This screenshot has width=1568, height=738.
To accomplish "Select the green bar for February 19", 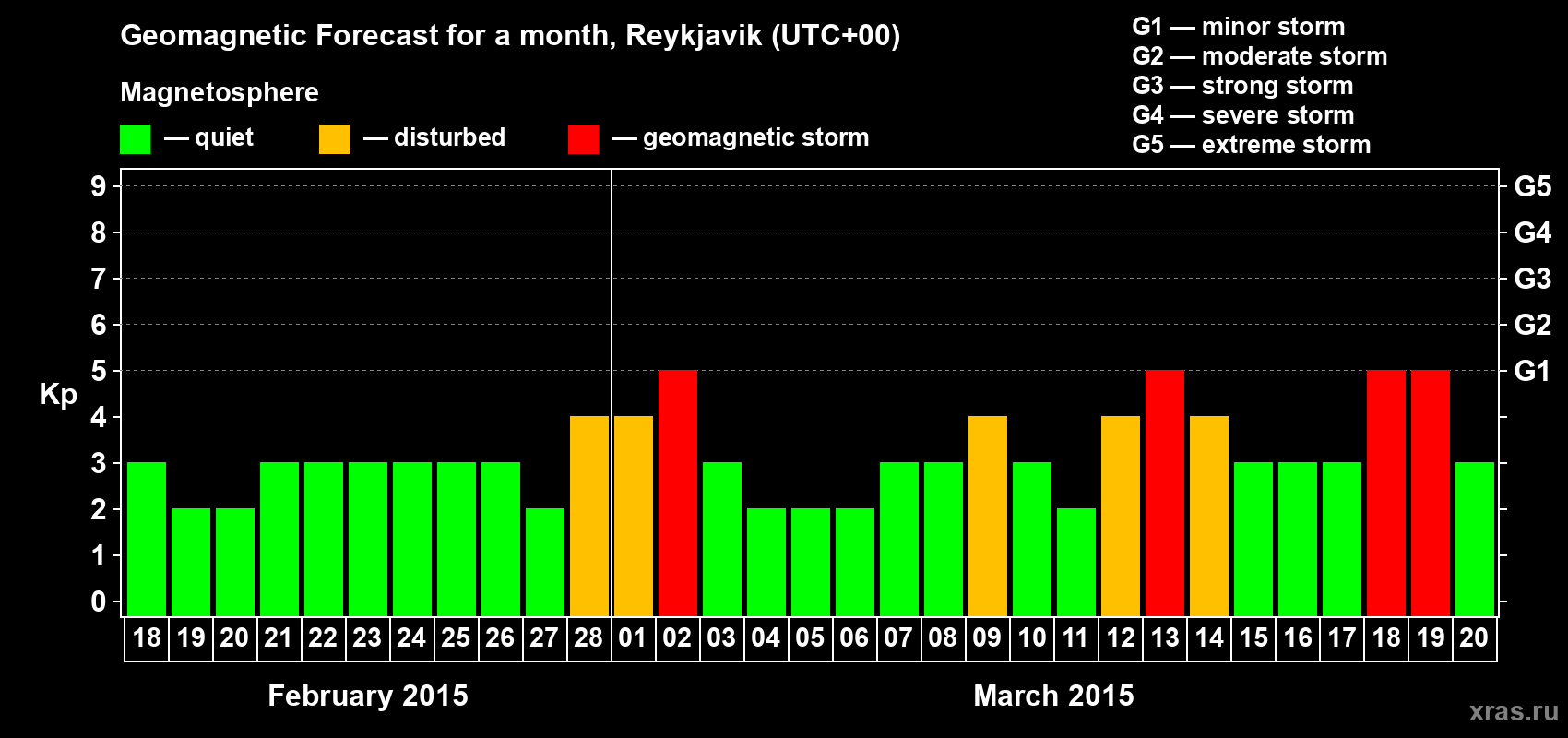I will pyautogui.click(x=191, y=562).
